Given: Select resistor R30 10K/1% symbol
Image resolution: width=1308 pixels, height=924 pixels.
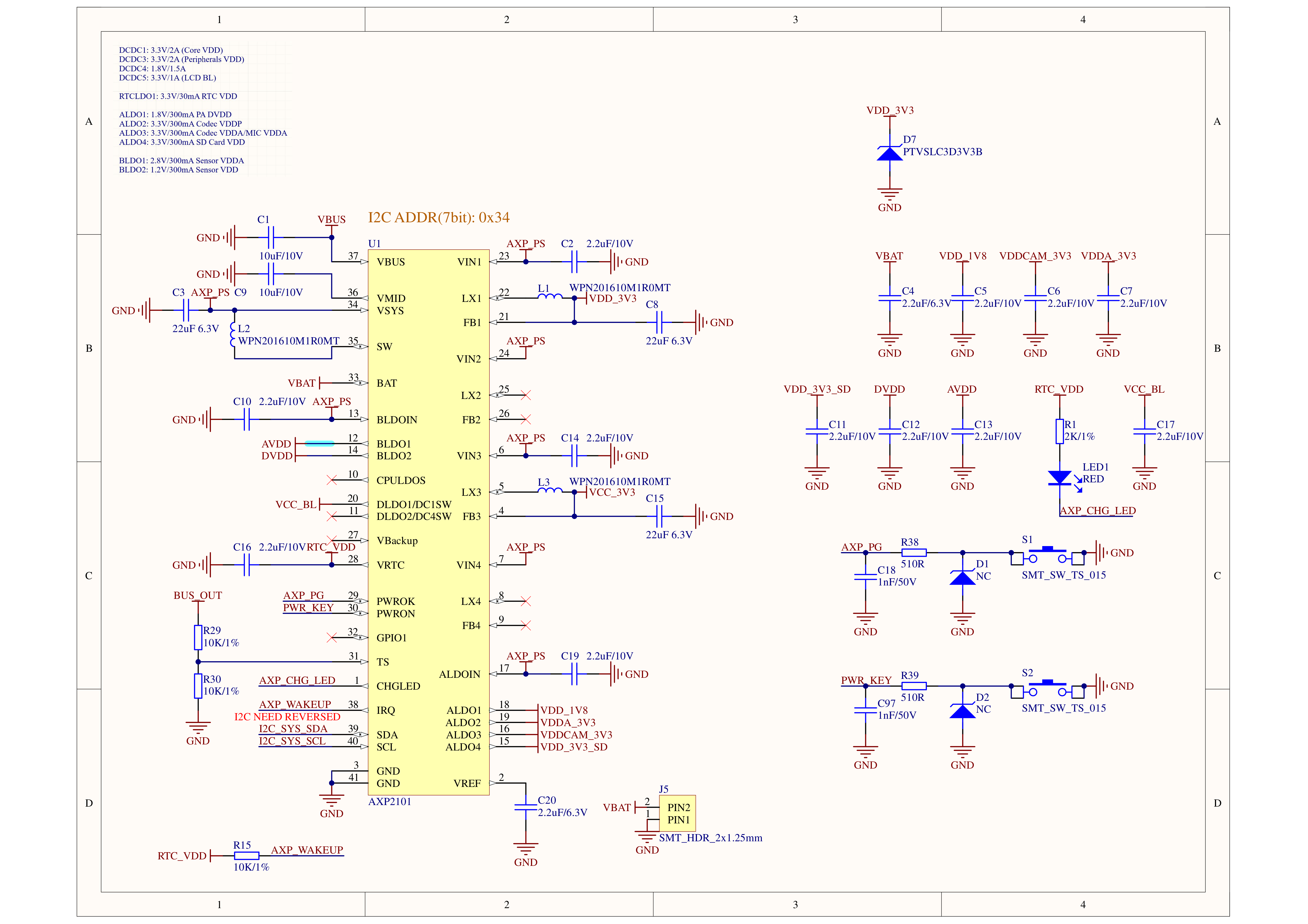Looking at the screenshot, I should [x=198, y=686].
